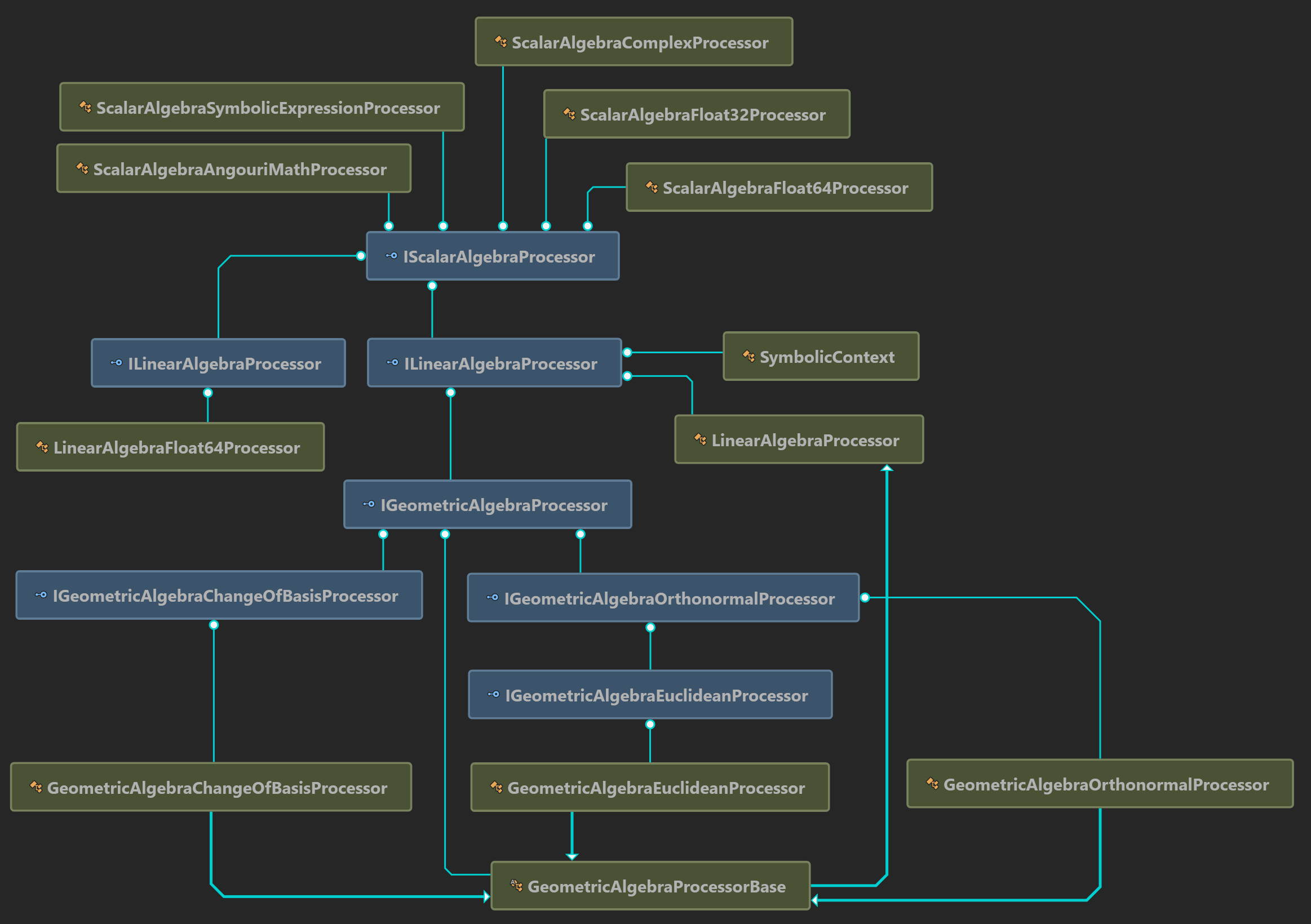Screen dimensions: 1311x924
Task: Click the interface icon on the IGeometricAlgebraProcessor node
Action: coord(369,504)
